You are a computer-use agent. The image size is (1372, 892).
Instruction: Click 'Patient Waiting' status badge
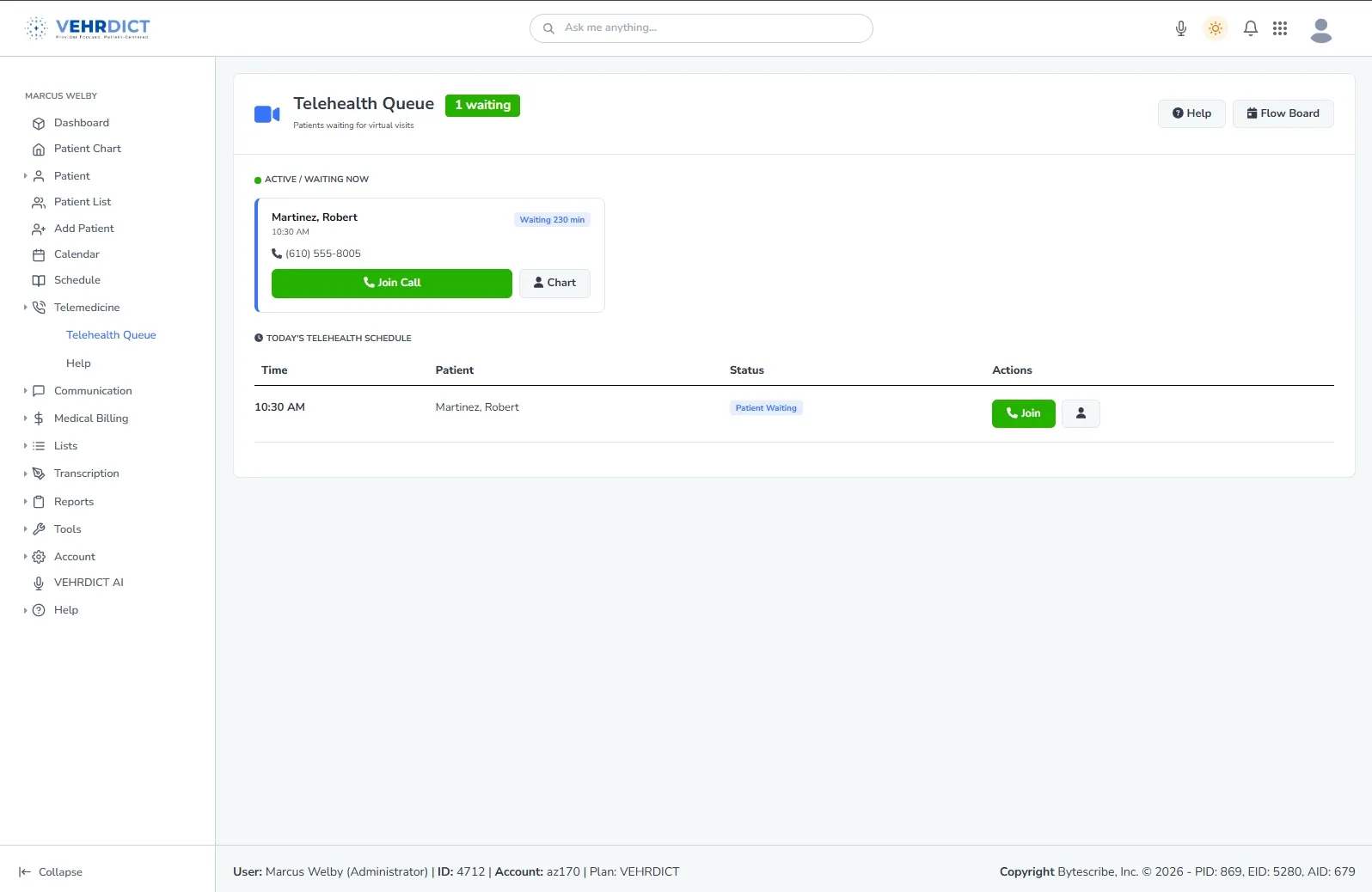pos(766,408)
